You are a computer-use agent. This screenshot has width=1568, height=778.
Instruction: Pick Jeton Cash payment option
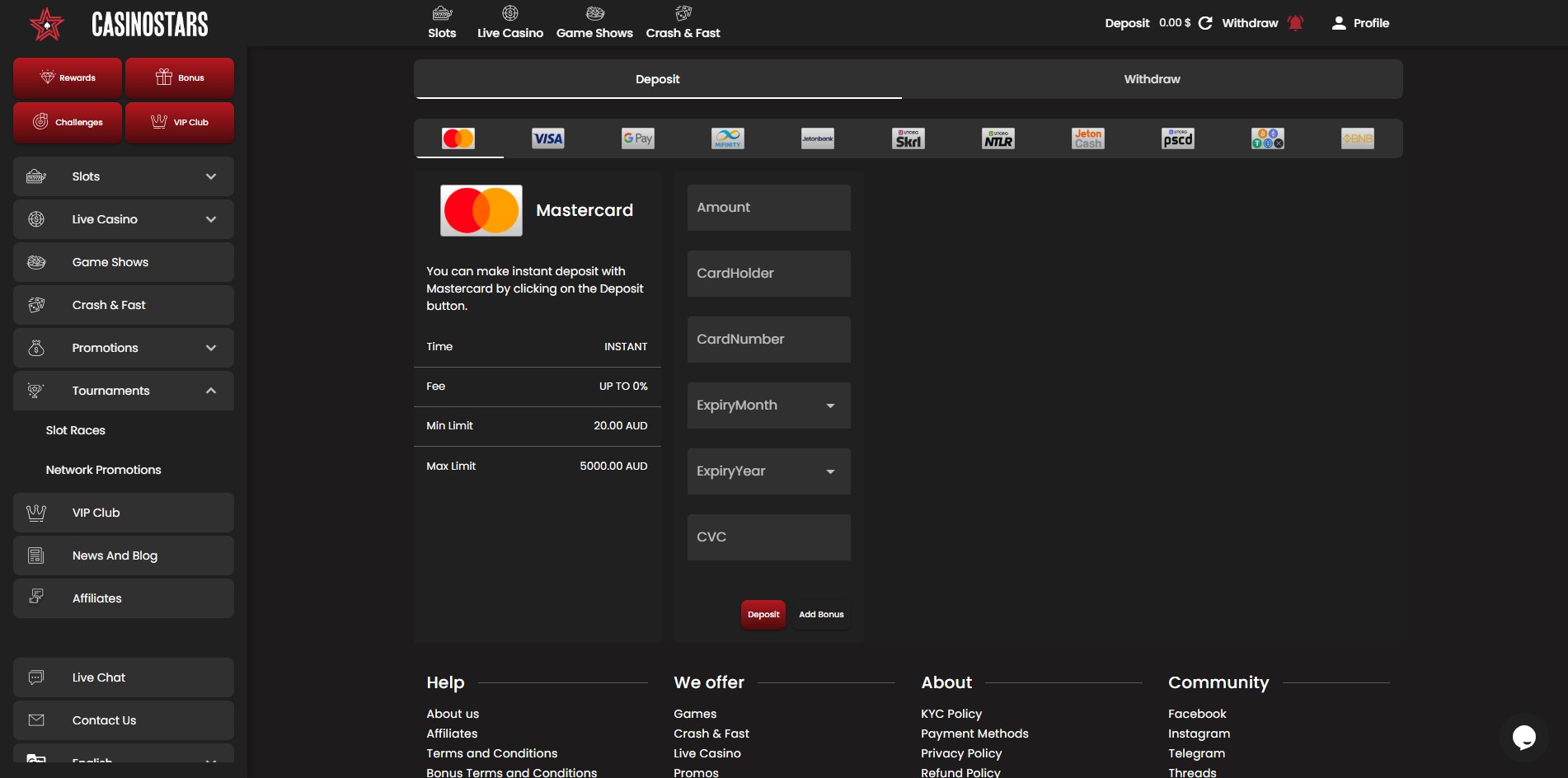tap(1087, 138)
